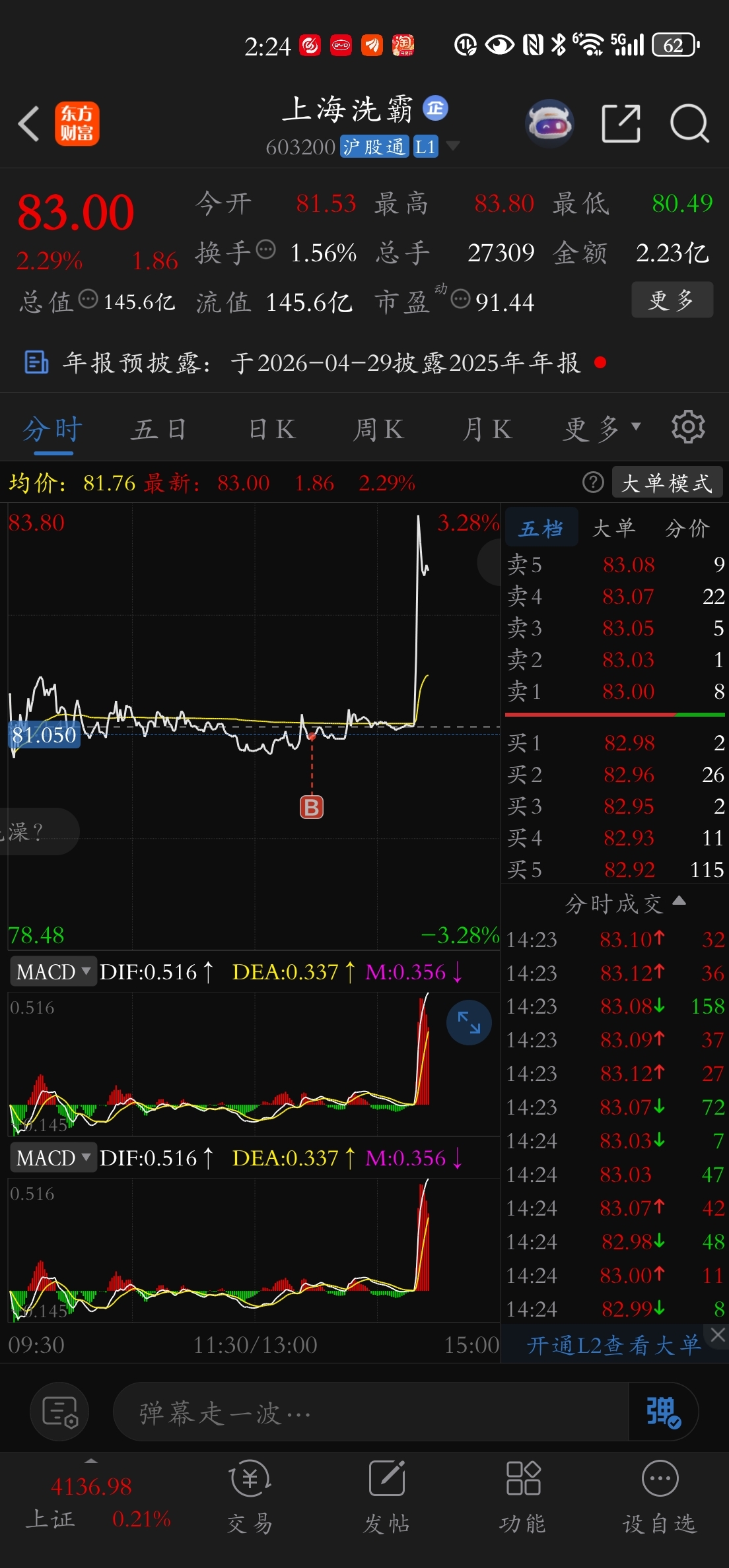Tap the partially hidden 澡? bubble

coord(38,832)
